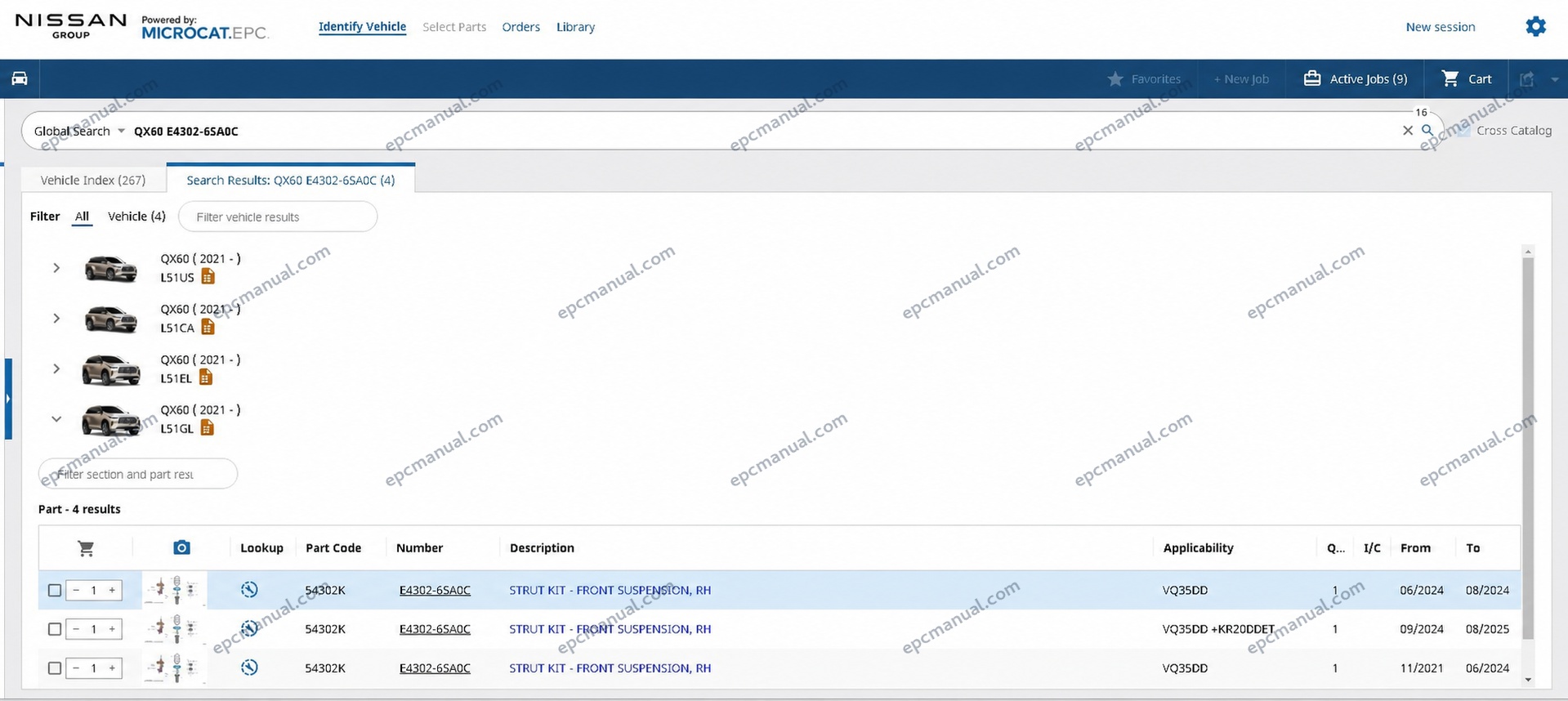Screen dimensions: 1568x701
Task: Clear the search field with X icon
Action: pyautogui.click(x=1408, y=131)
